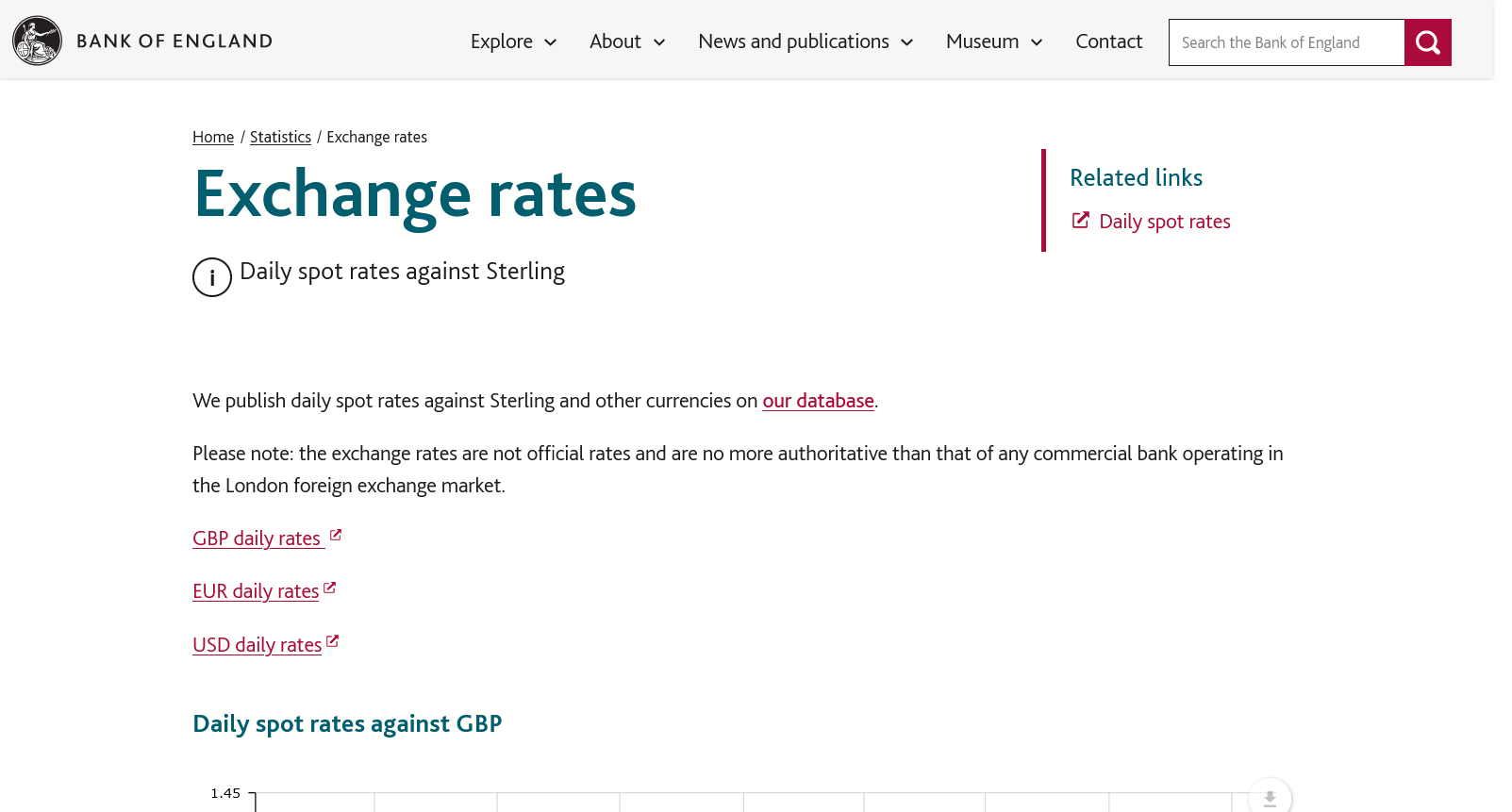1512x812 pixels.
Task: Click the Bank of England seal logo
Action: [37, 41]
